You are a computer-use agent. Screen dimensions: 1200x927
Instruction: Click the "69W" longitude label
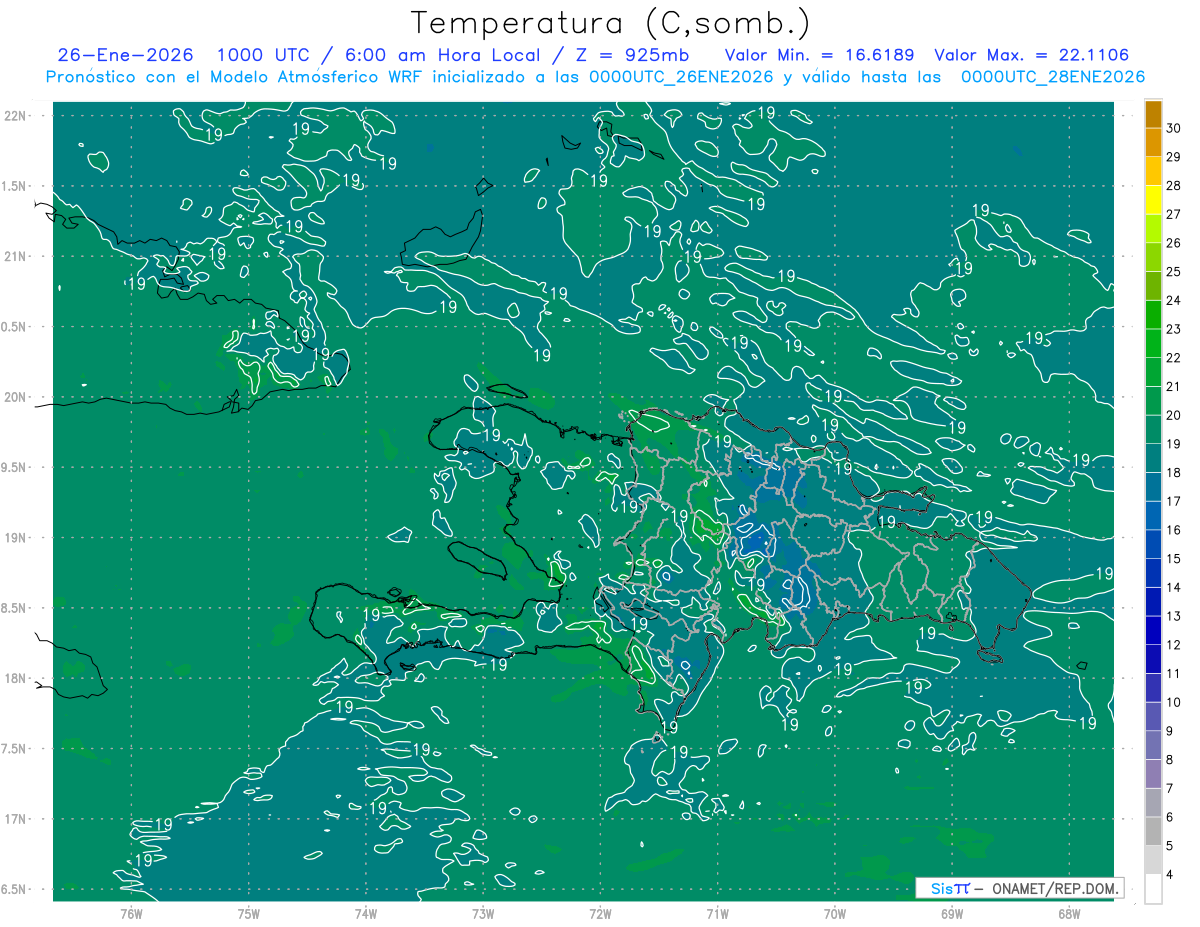952,914
